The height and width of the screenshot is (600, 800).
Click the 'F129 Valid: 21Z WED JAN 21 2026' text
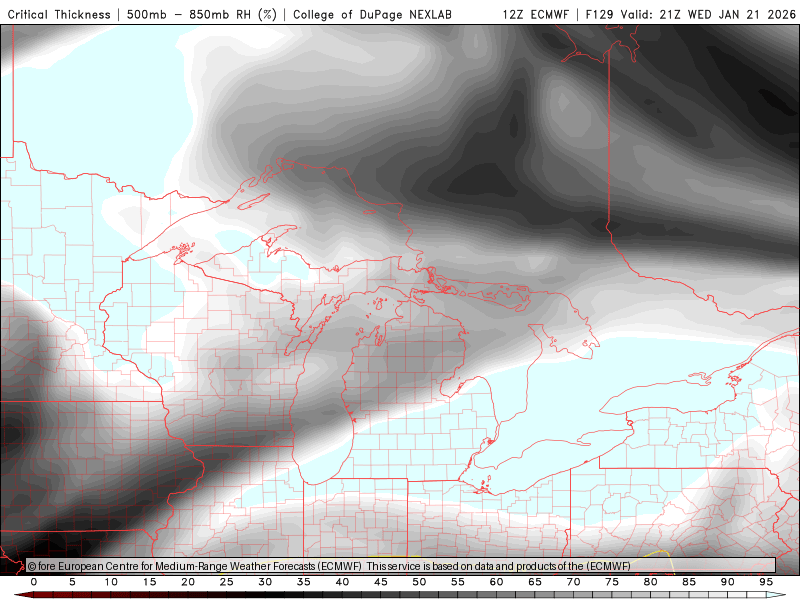click(690, 15)
